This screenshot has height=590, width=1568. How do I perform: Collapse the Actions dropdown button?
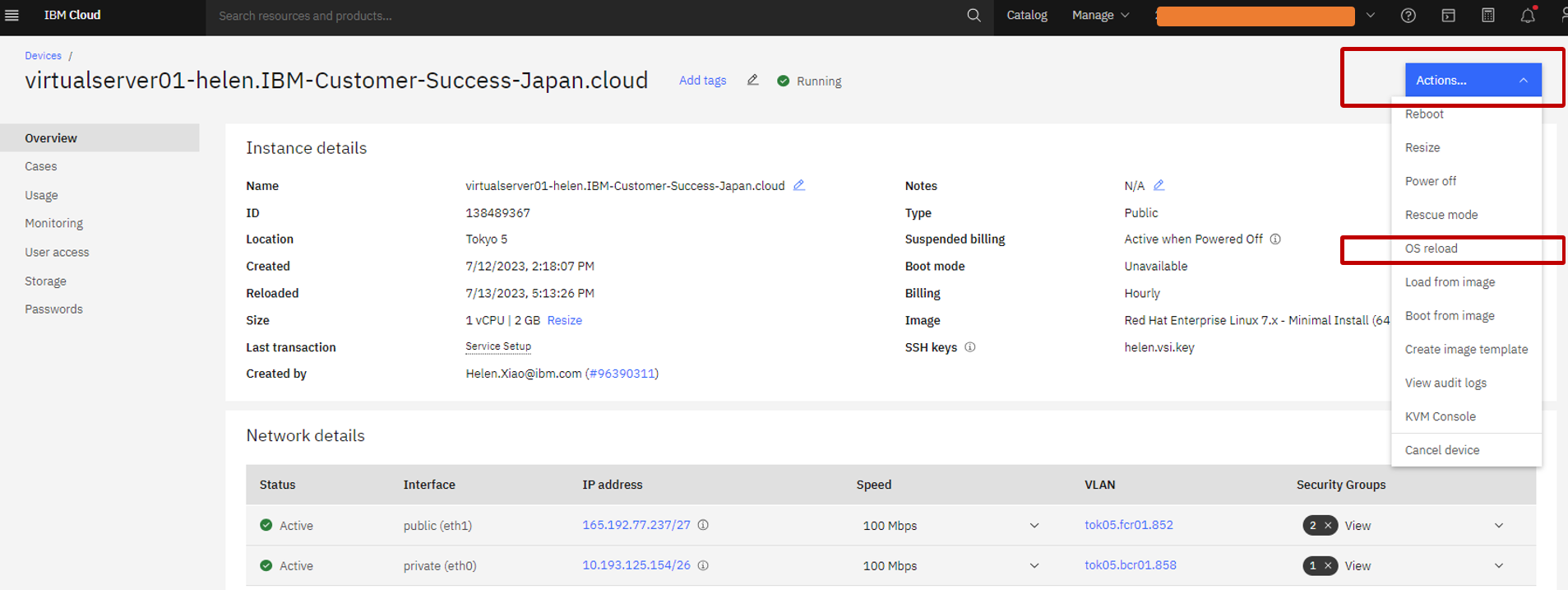point(1473,80)
